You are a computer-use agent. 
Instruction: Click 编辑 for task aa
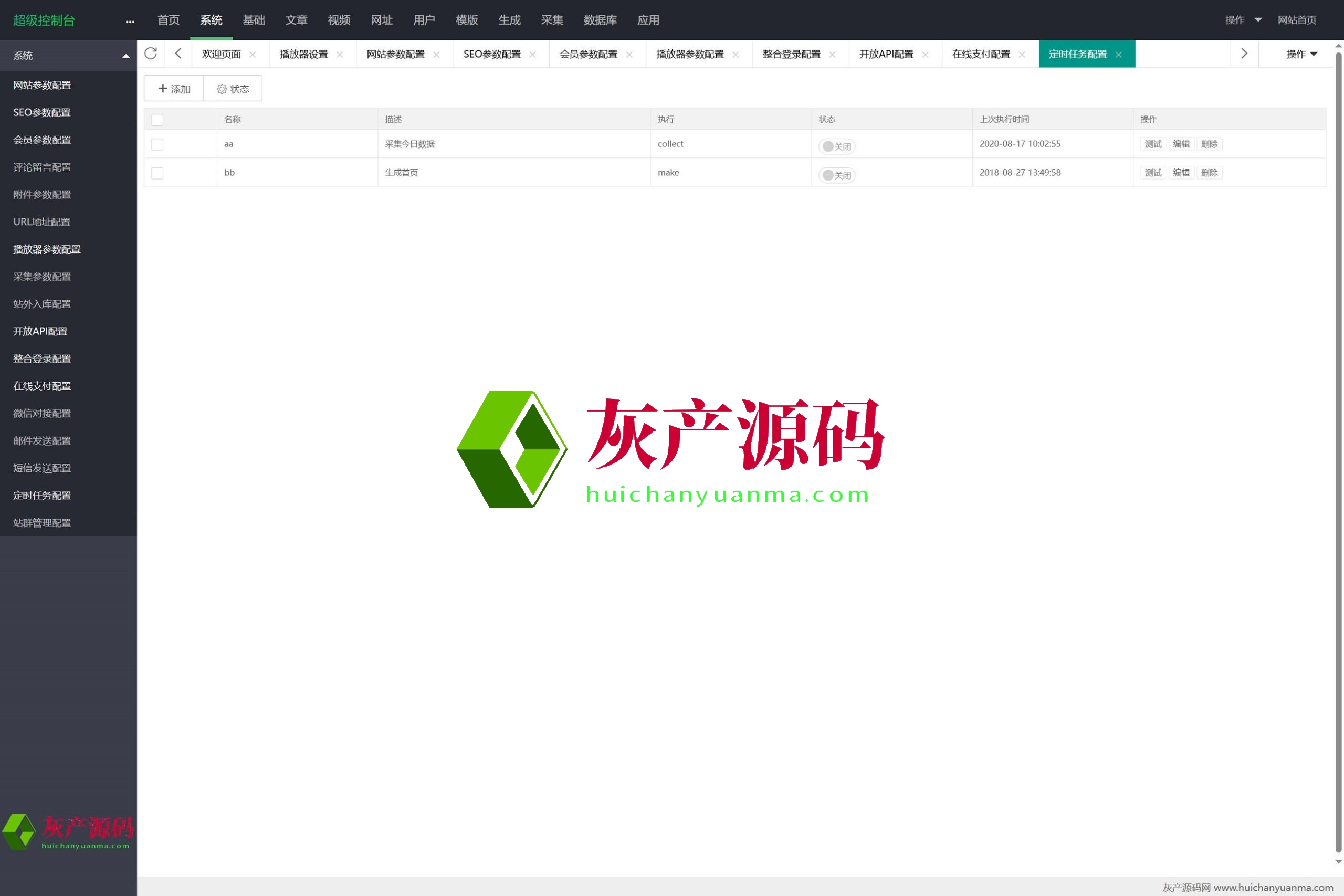click(x=1181, y=144)
